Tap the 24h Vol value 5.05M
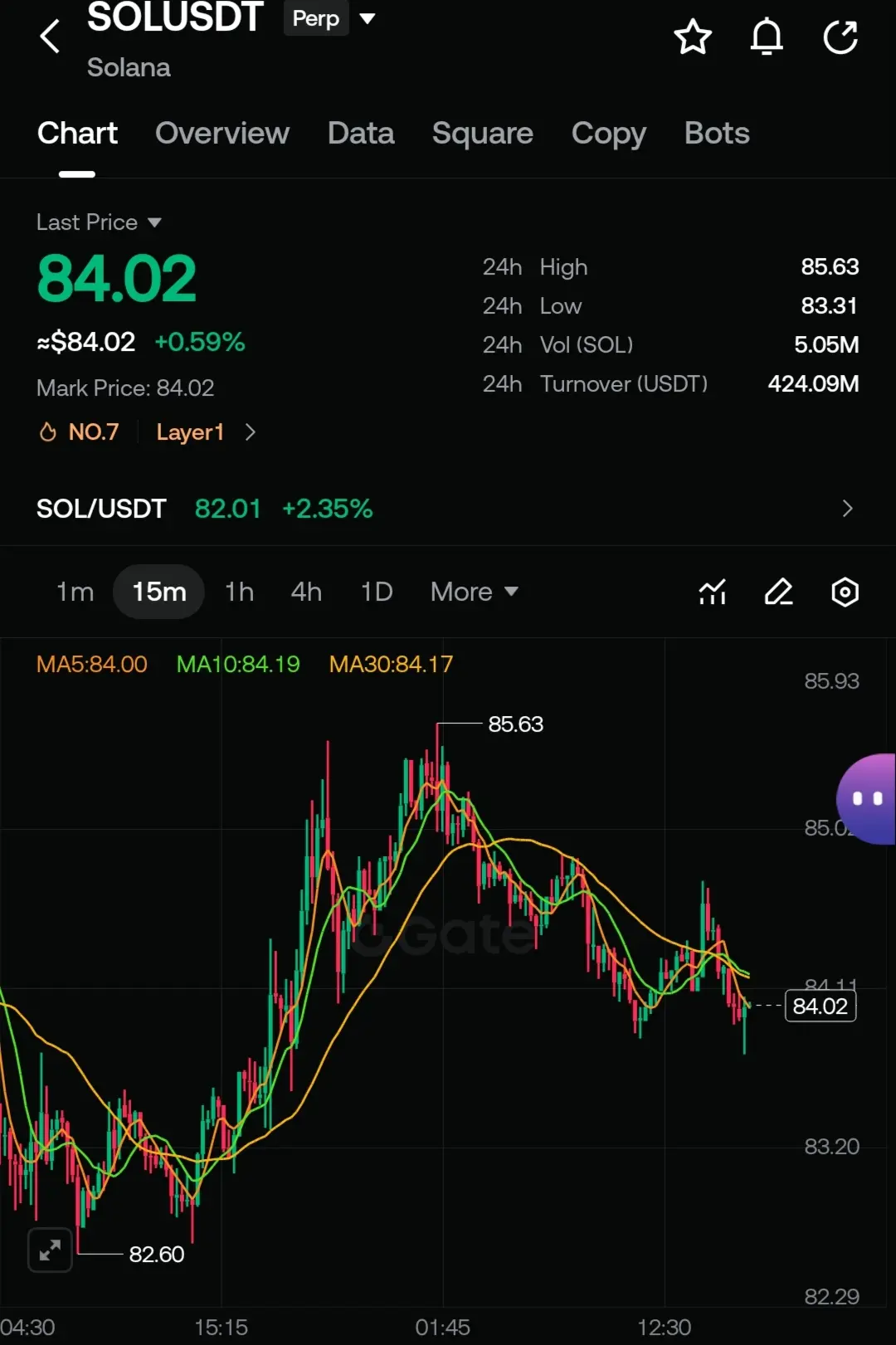This screenshot has height=1345, width=896. [826, 344]
